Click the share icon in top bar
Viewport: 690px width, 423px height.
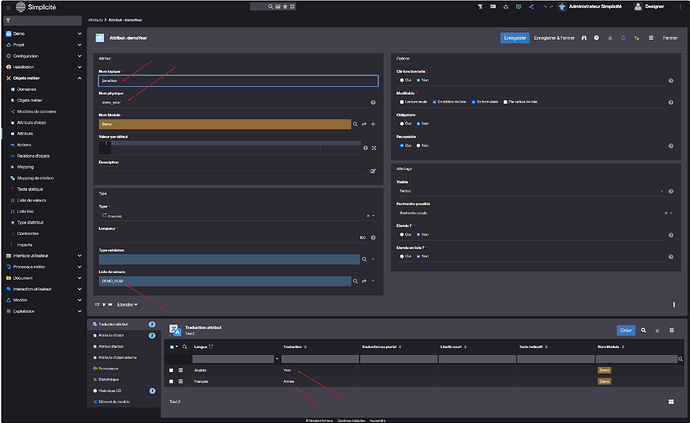531,7
